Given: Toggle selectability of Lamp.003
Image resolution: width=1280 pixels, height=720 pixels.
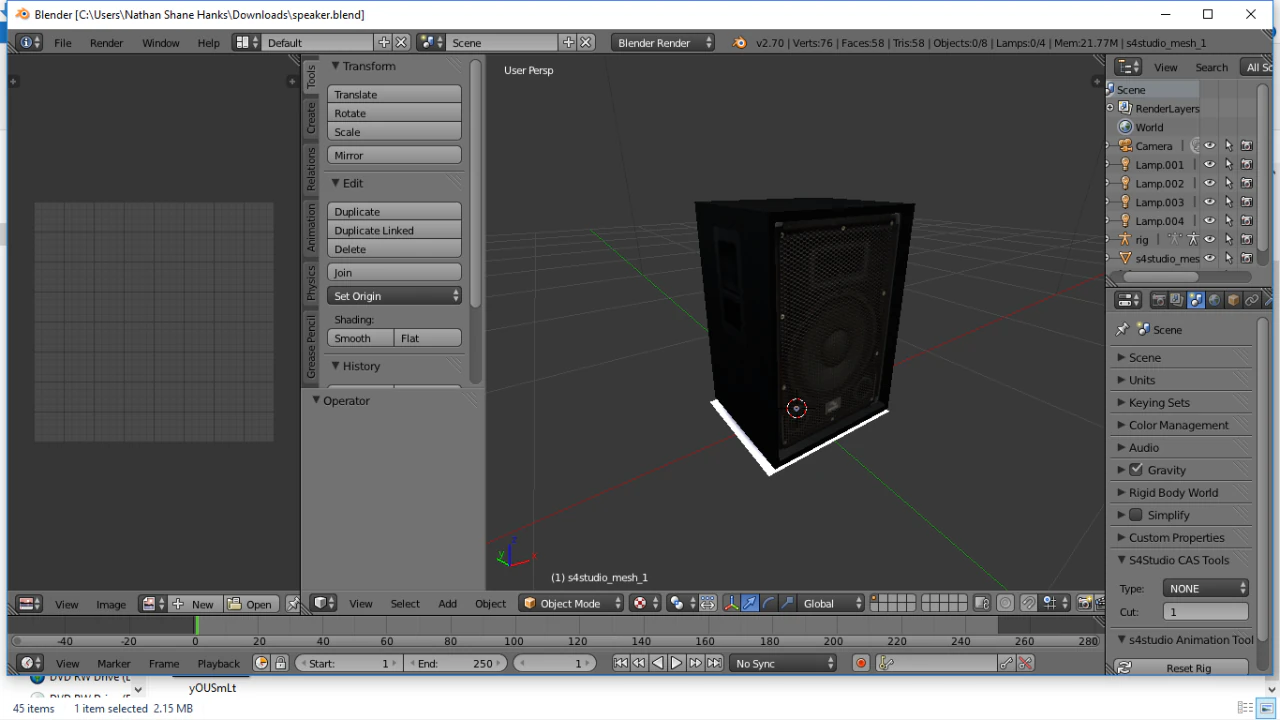Looking at the screenshot, I should pos(1228,202).
